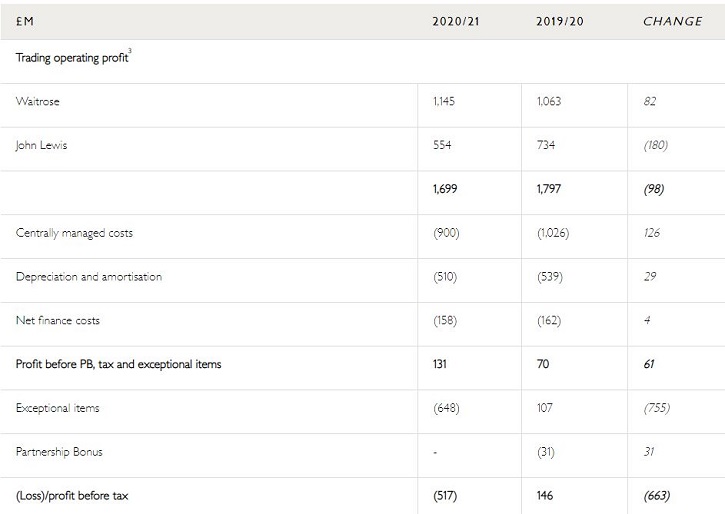
Task: Click Exceptional items value (648)
Action: (x=446, y=408)
